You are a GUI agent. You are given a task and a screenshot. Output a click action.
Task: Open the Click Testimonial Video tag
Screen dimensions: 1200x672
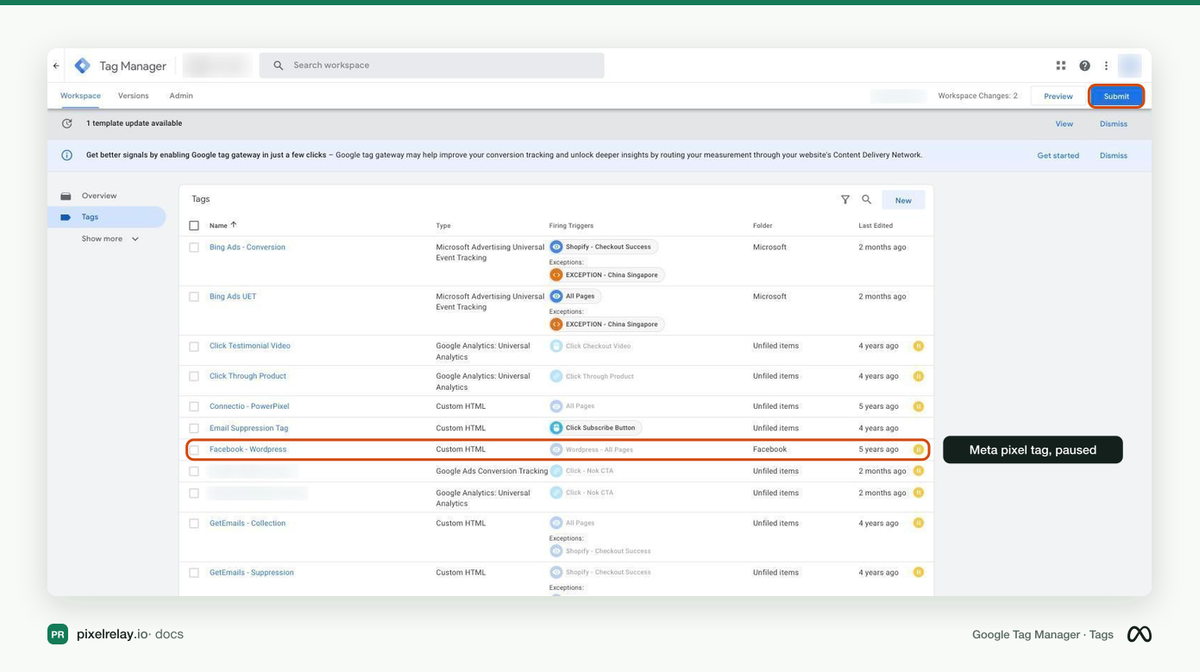coord(250,346)
